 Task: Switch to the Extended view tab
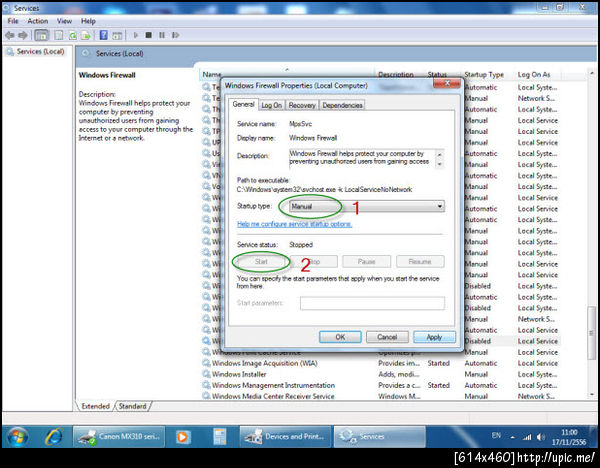click(x=95, y=406)
